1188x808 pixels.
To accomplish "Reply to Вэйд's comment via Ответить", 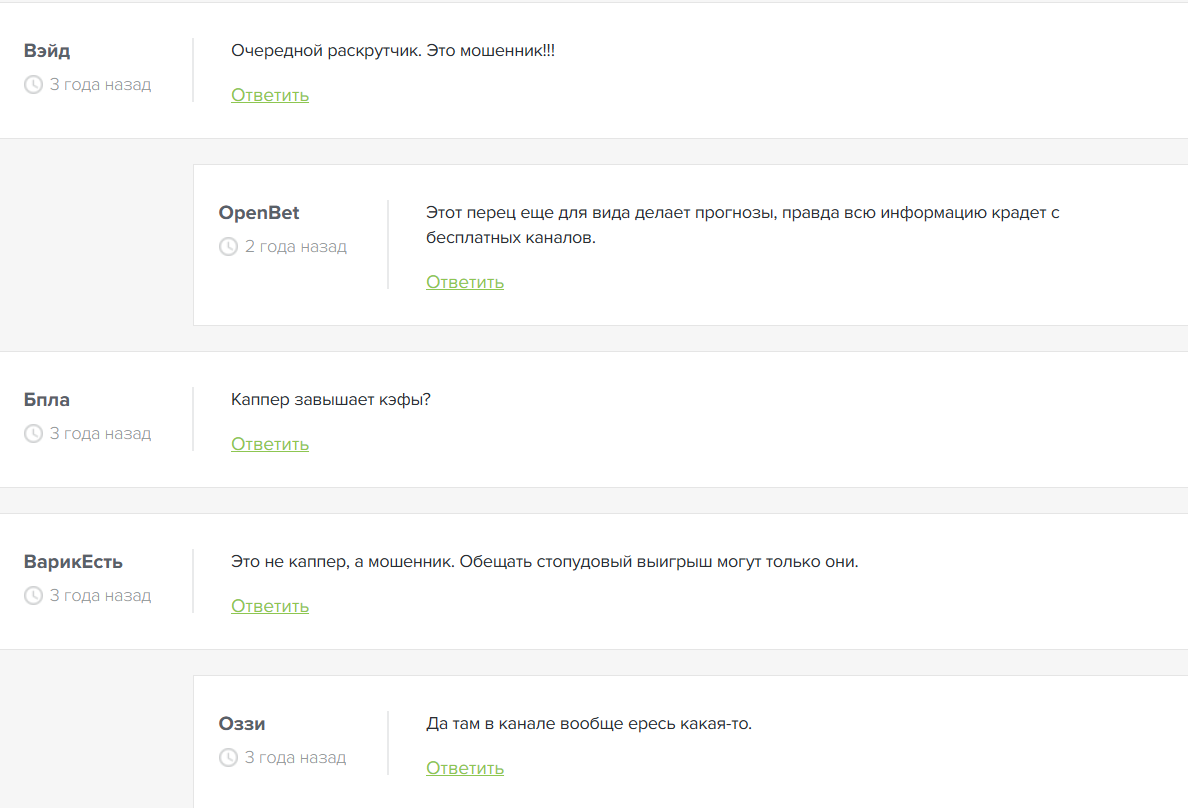I will pyautogui.click(x=270, y=96).
